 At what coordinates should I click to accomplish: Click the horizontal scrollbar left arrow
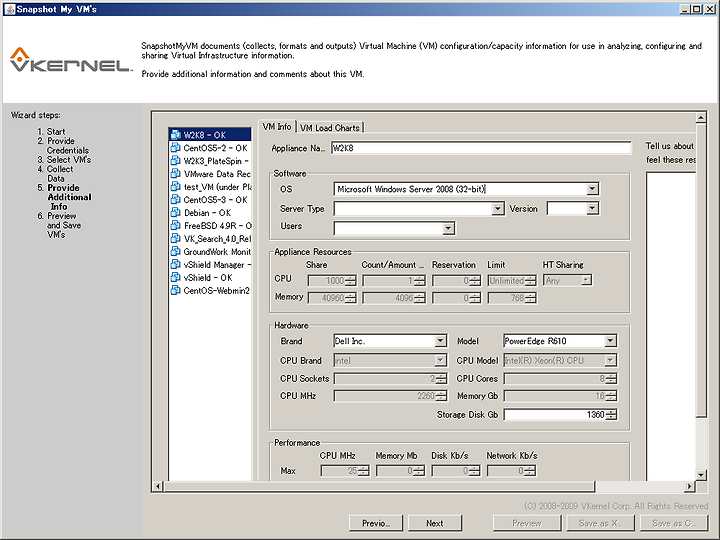pyautogui.click(x=158, y=486)
